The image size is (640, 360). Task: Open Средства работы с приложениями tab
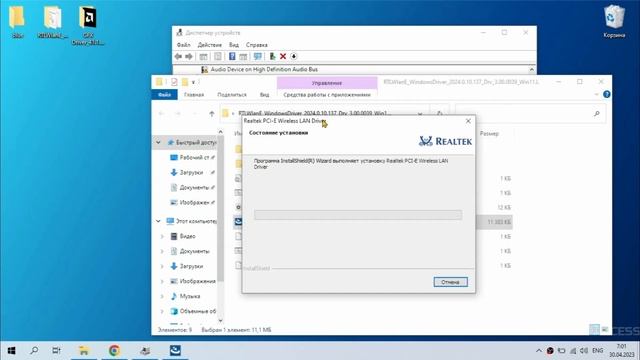pos(327,95)
